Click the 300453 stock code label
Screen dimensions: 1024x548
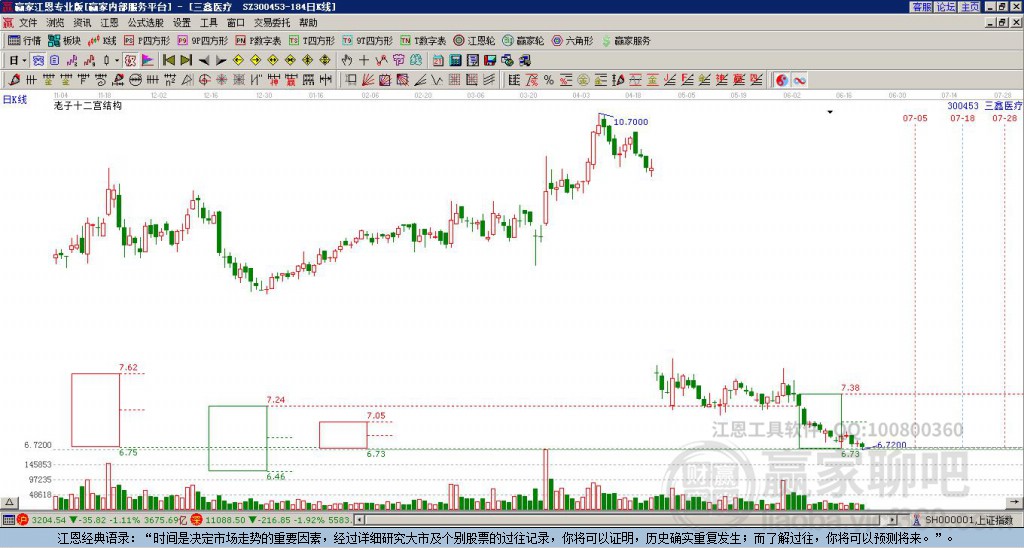point(963,106)
